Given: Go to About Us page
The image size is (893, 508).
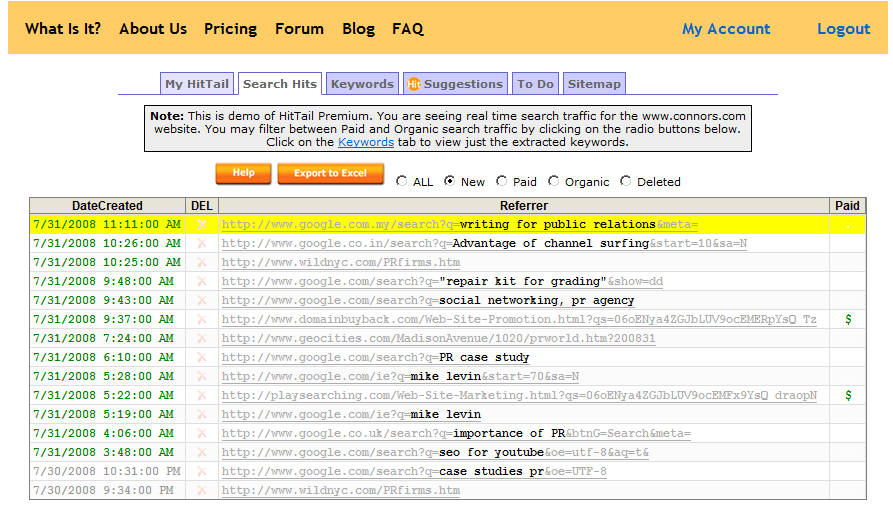Looking at the screenshot, I should click(153, 28).
